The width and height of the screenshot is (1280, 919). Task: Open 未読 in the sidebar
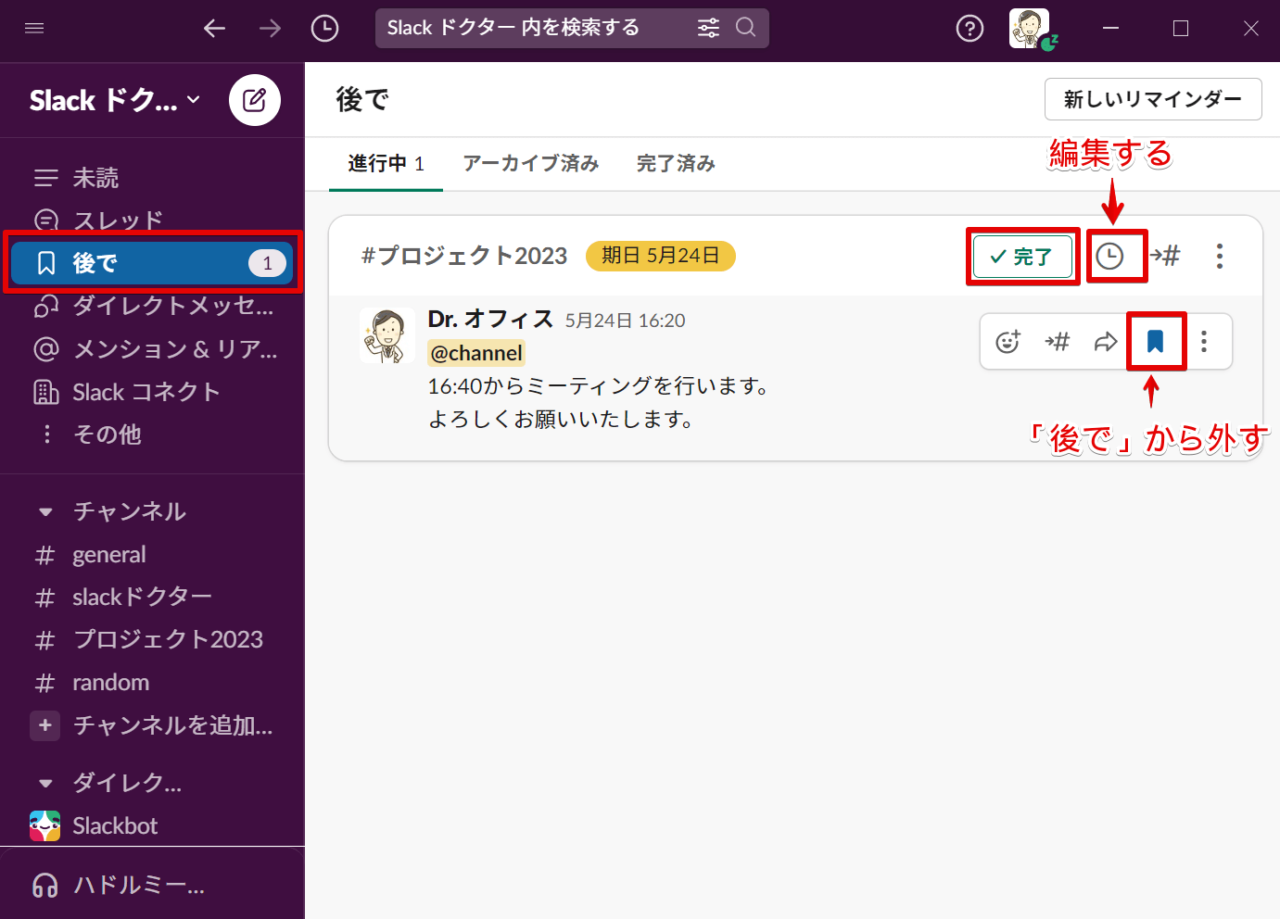point(150,178)
